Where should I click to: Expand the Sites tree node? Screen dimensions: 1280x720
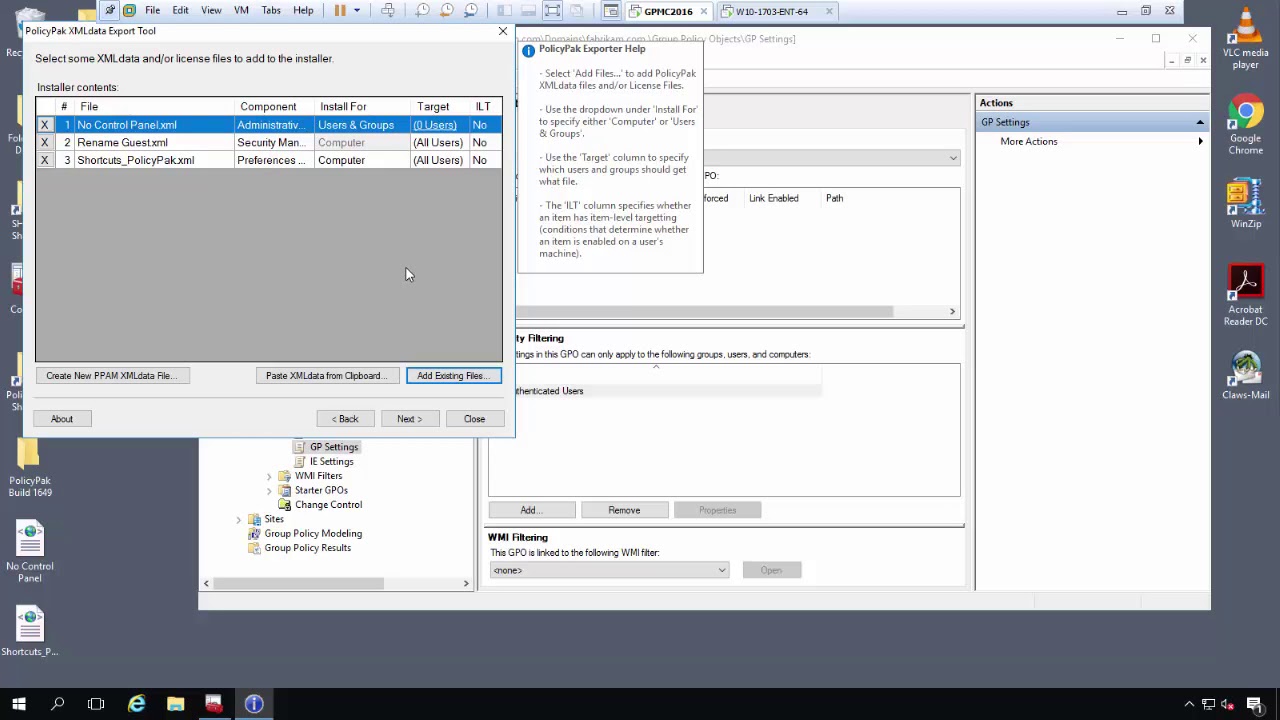tap(239, 520)
